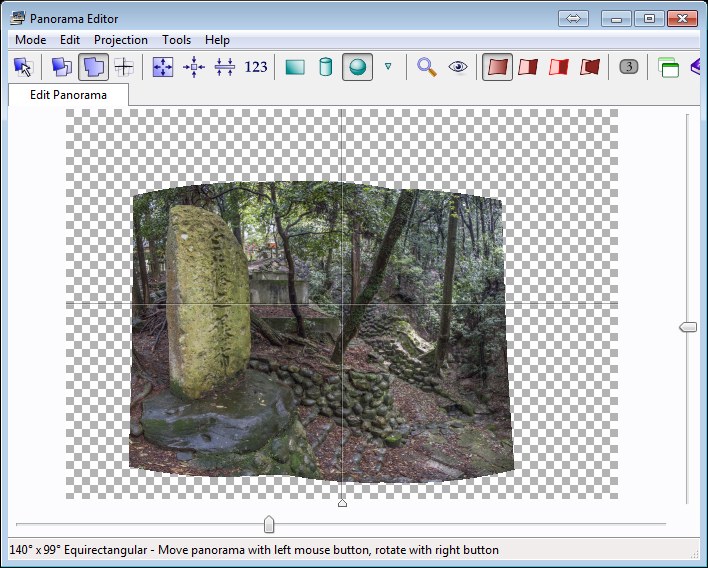Viewport: 708px width, 568px height.
Task: Click the crosshair center point tool
Action: pyautogui.click(x=124, y=67)
